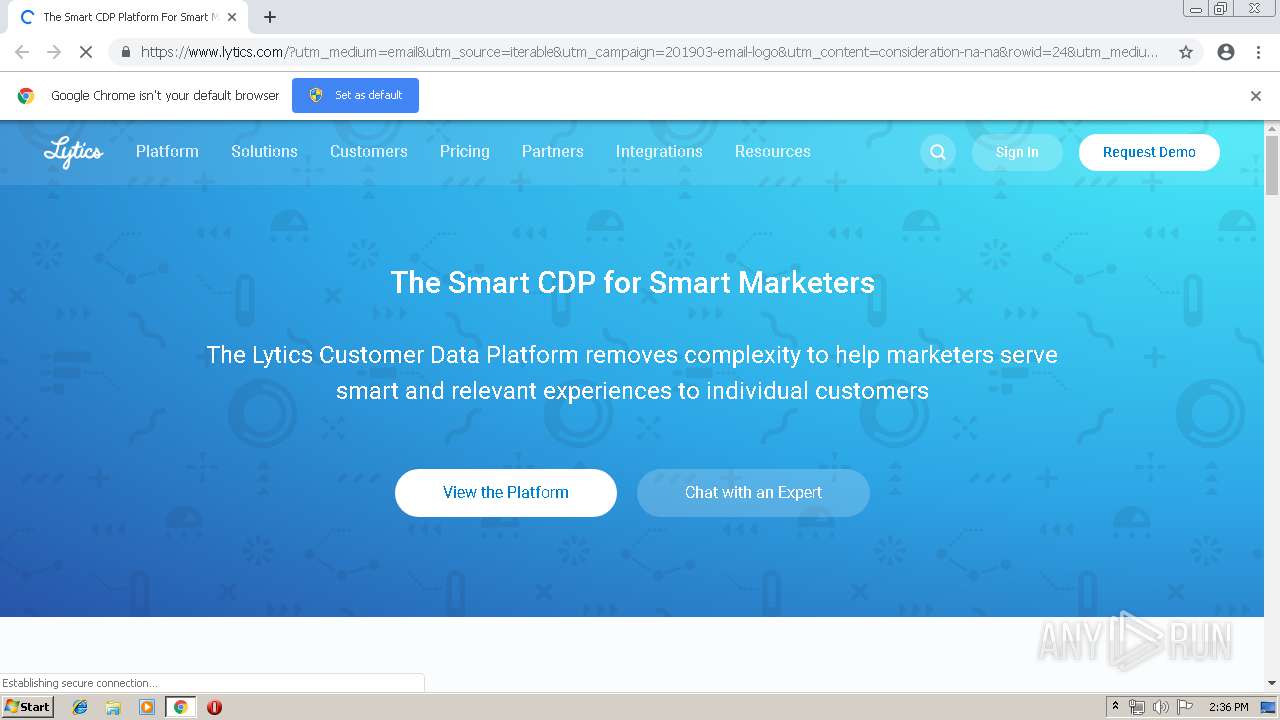Launch Internet Explorer from the taskbar
The width and height of the screenshot is (1280, 720).
pyautogui.click(x=80, y=707)
